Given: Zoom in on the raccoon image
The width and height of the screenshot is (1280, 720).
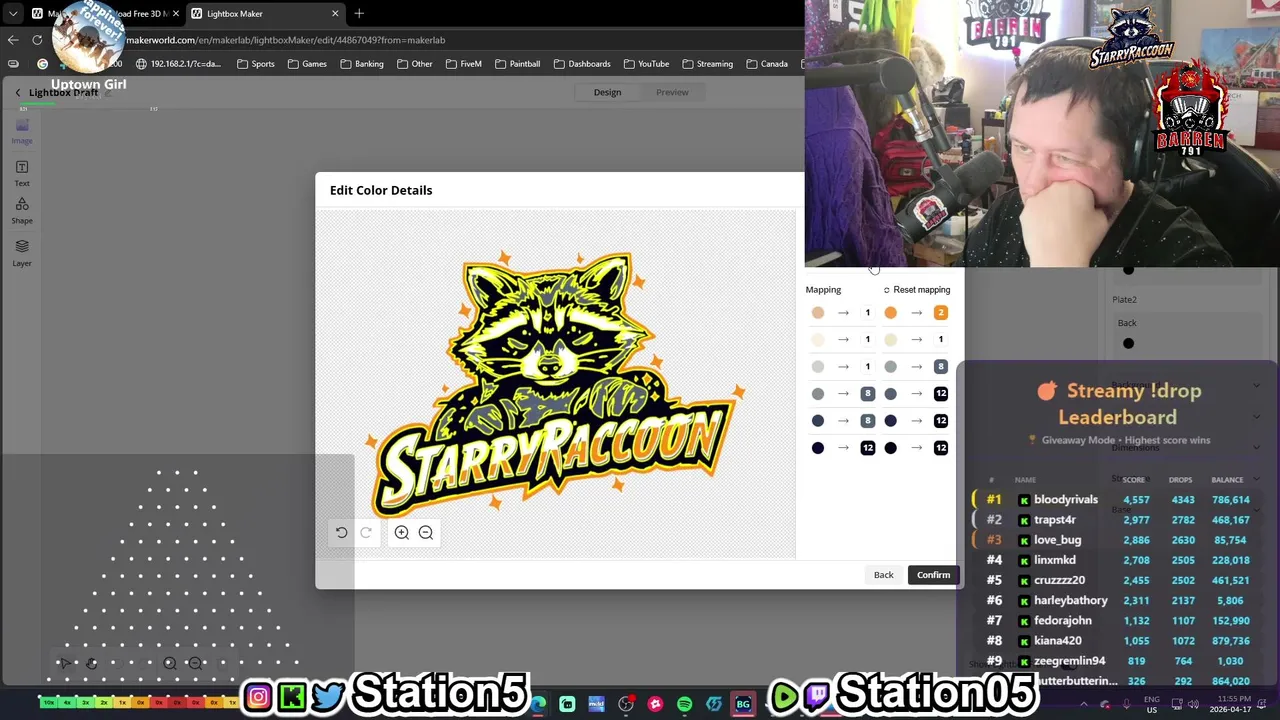Looking at the screenshot, I should pyautogui.click(x=402, y=533).
